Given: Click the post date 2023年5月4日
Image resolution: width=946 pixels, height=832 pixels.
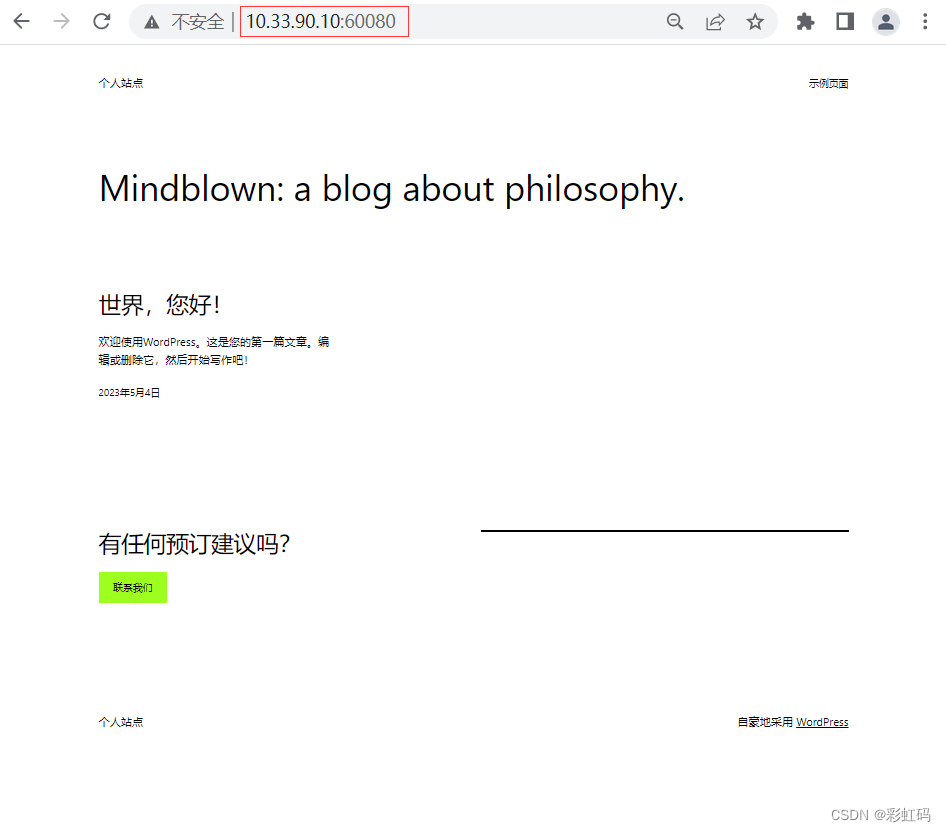Looking at the screenshot, I should [x=129, y=392].
